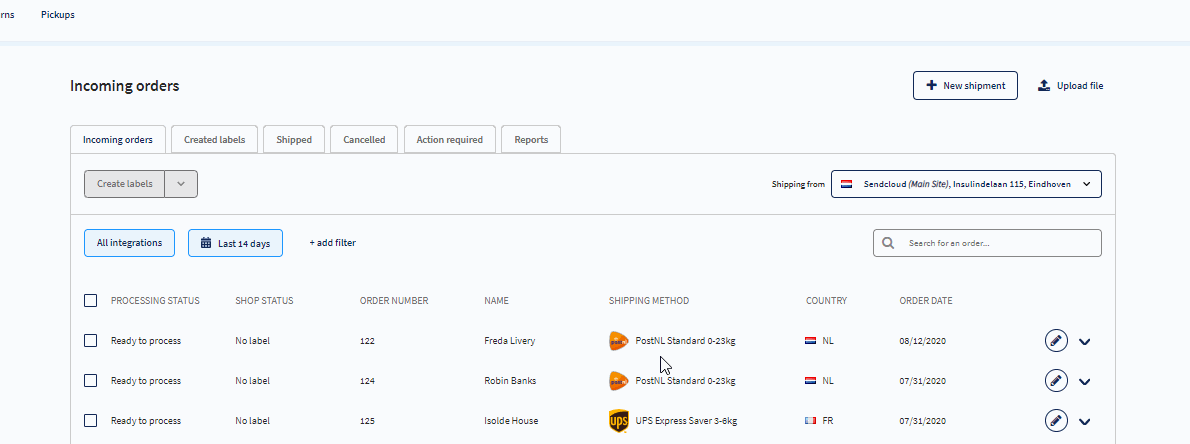Image resolution: width=1190 pixels, height=444 pixels.
Task: Click the Upload file link
Action: point(1070,86)
